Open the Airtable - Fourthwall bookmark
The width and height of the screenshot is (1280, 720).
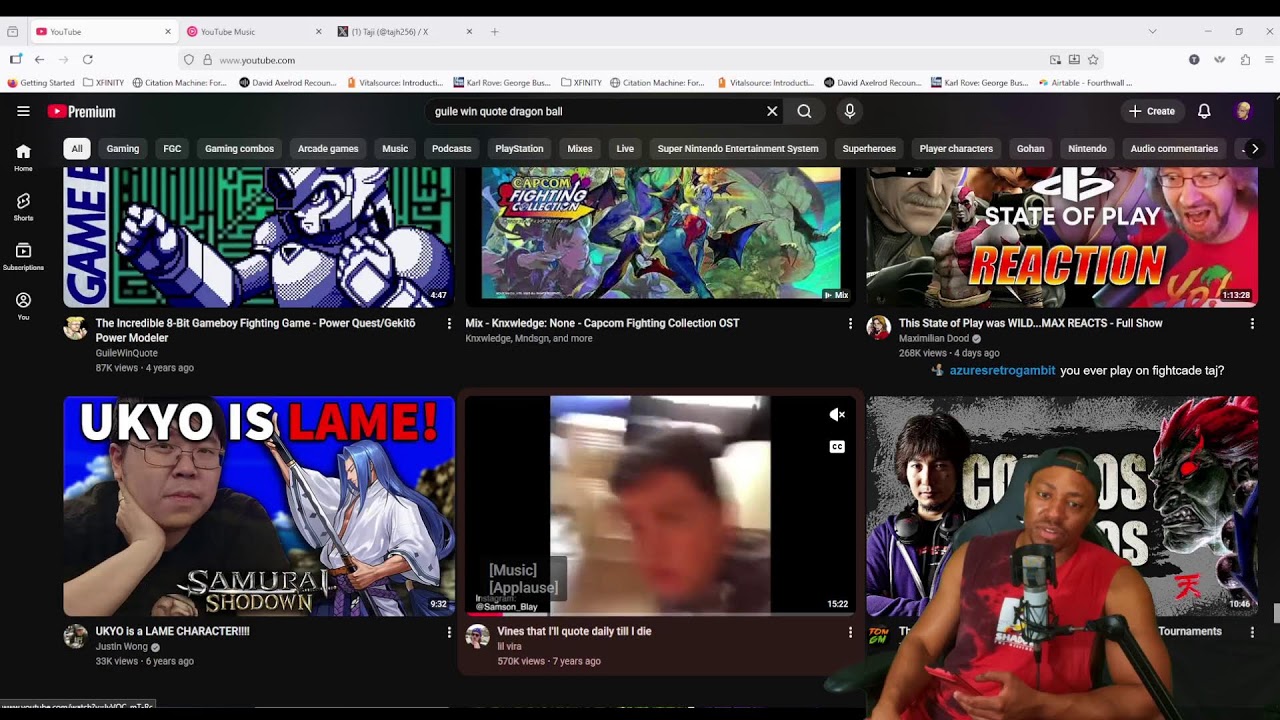[x=1086, y=83]
